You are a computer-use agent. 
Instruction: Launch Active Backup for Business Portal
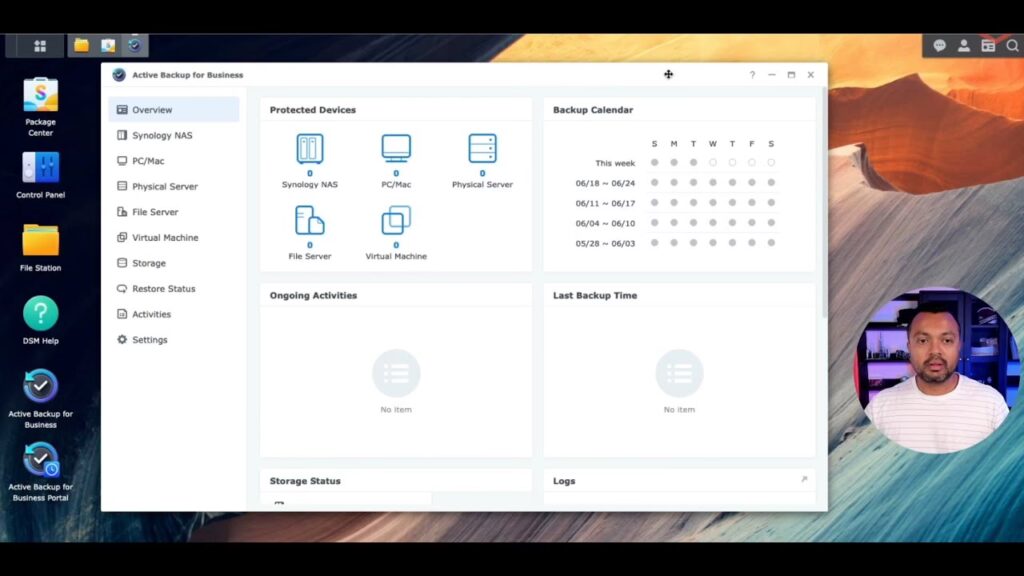pyautogui.click(x=41, y=460)
